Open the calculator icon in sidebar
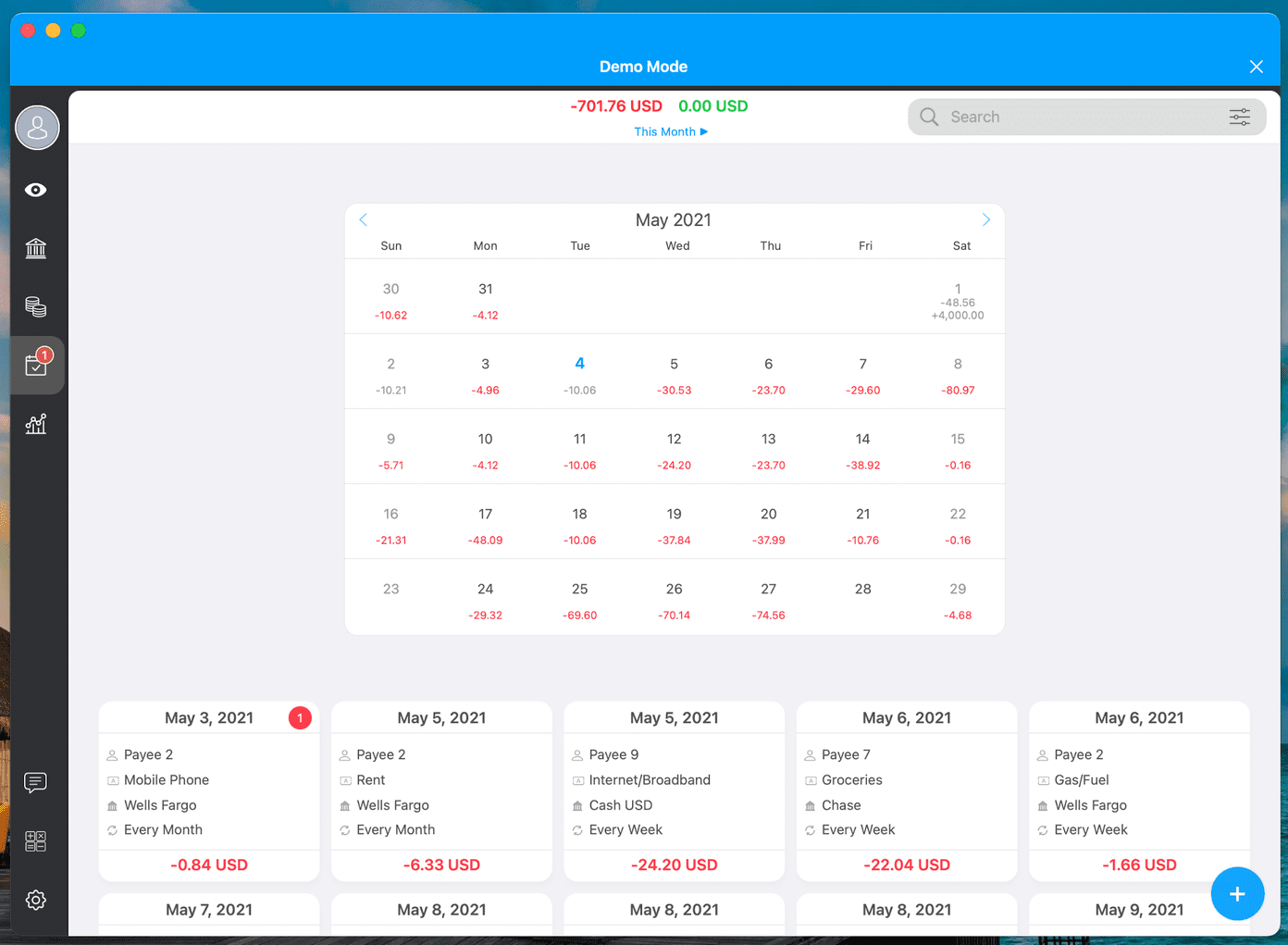1288x945 pixels. coord(36,841)
